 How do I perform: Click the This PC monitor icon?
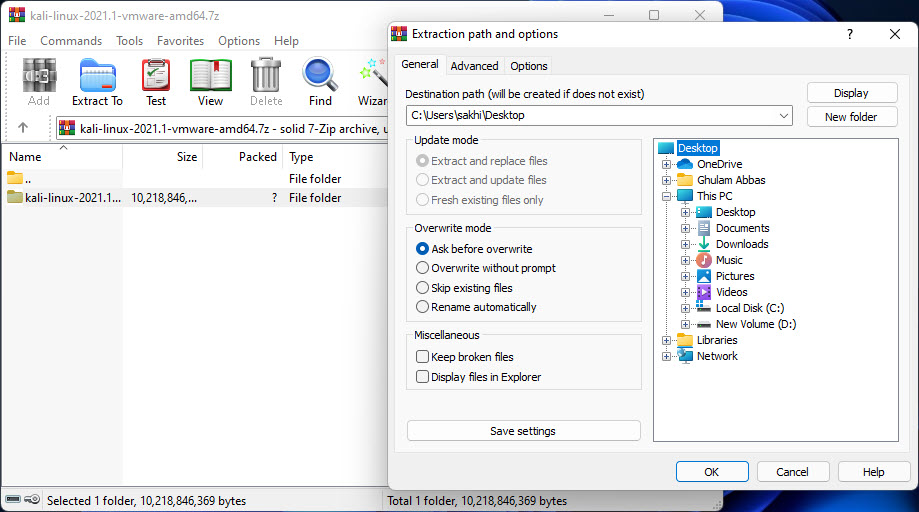coord(685,196)
